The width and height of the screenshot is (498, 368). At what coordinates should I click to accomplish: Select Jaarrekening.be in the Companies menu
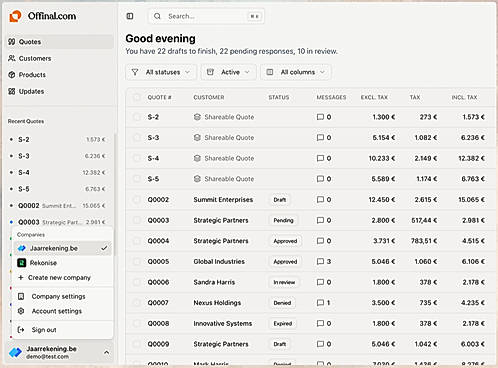tap(63, 248)
